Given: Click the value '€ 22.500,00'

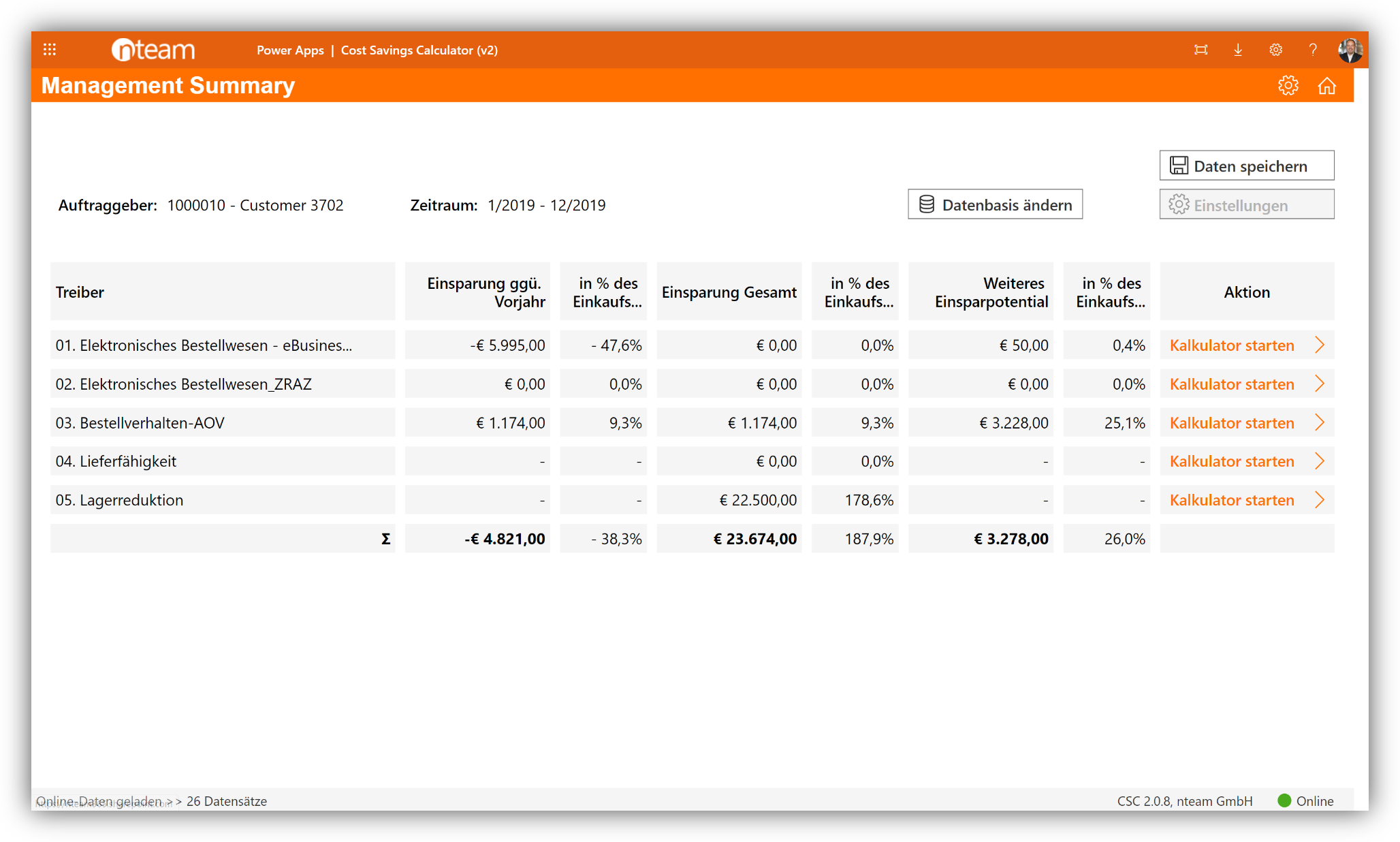Looking at the screenshot, I should pyautogui.click(x=758, y=500).
